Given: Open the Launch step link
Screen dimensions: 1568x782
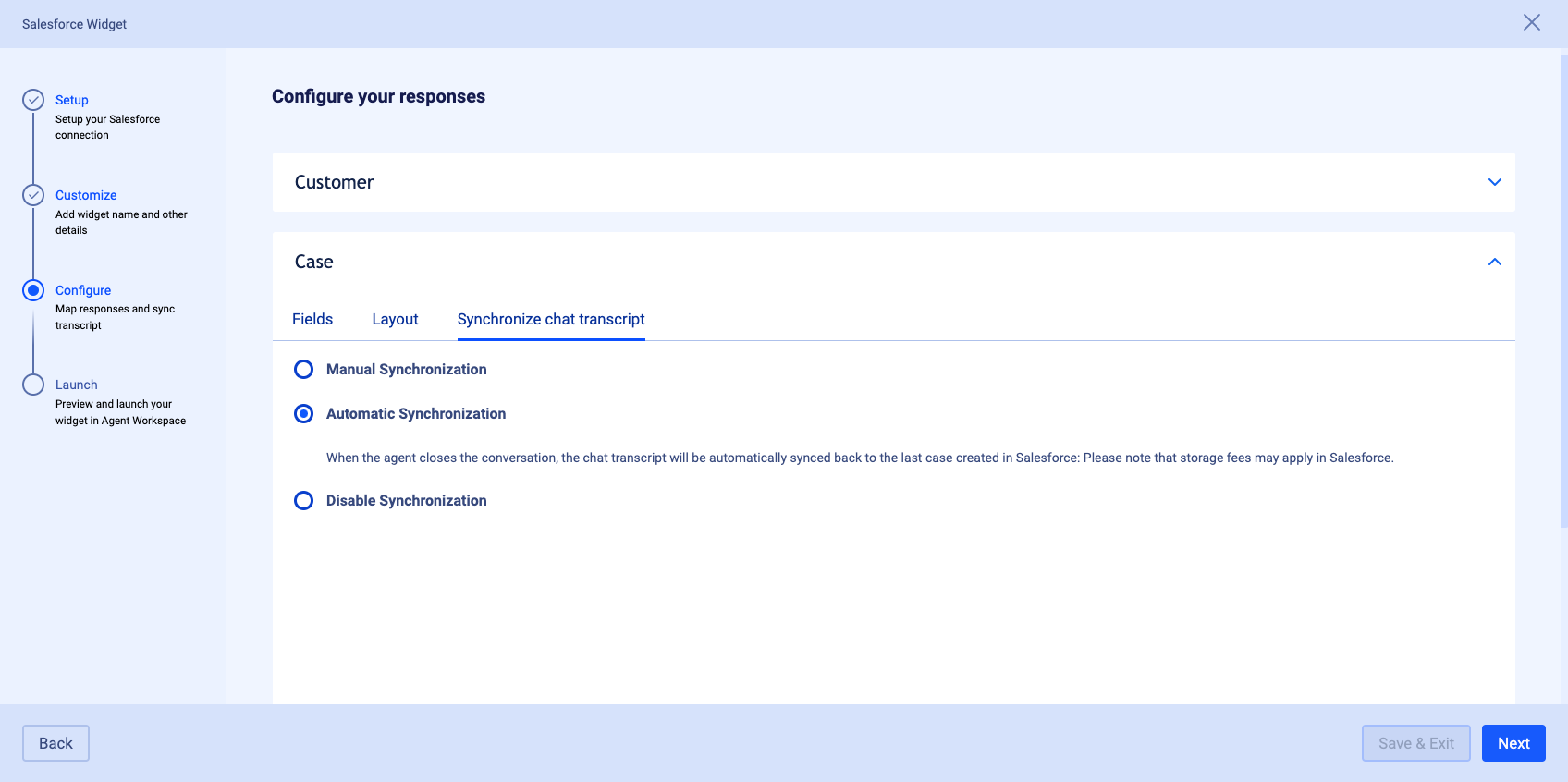Looking at the screenshot, I should 76,385.
